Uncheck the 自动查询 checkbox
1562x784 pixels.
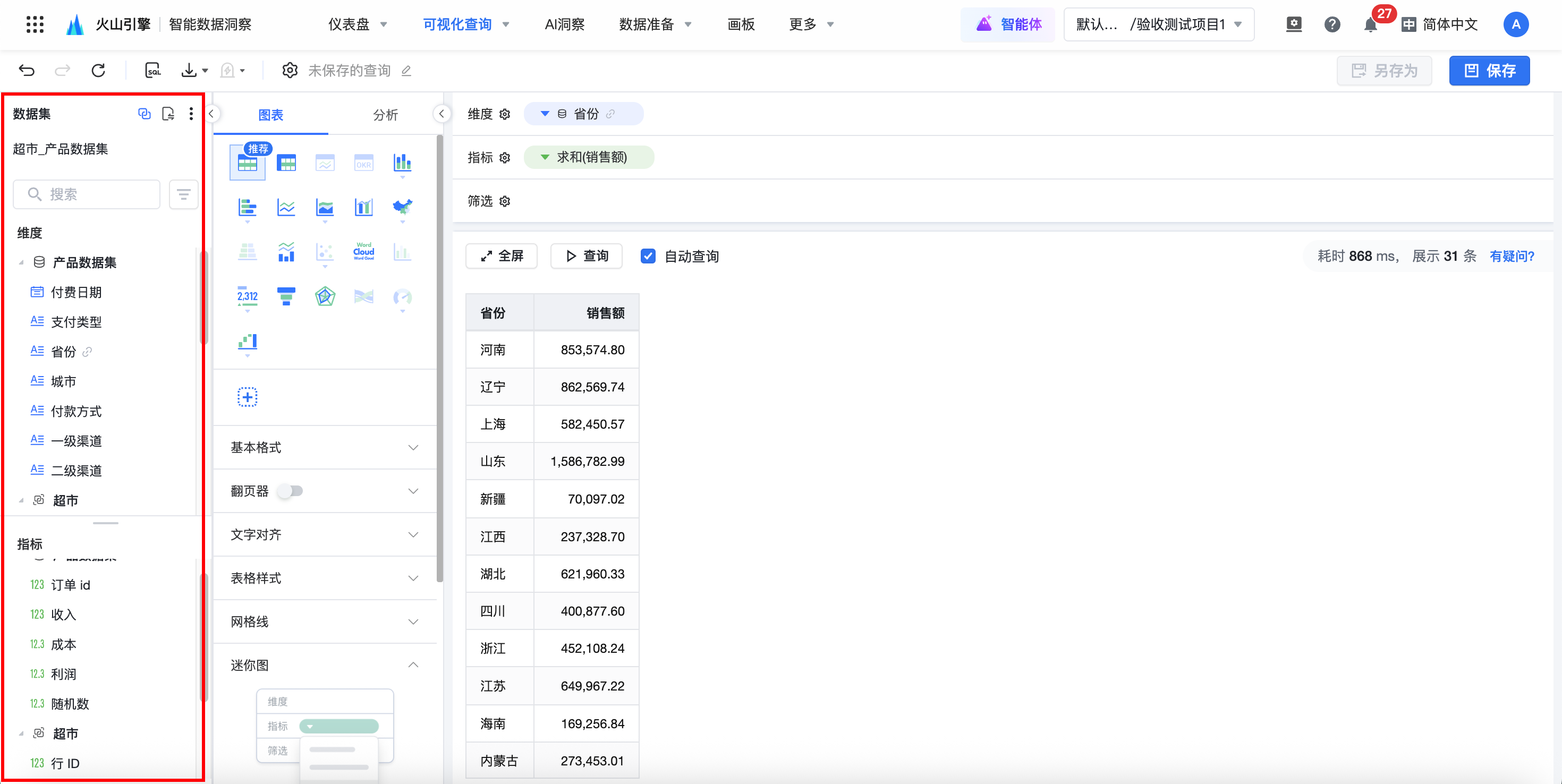[x=648, y=256]
